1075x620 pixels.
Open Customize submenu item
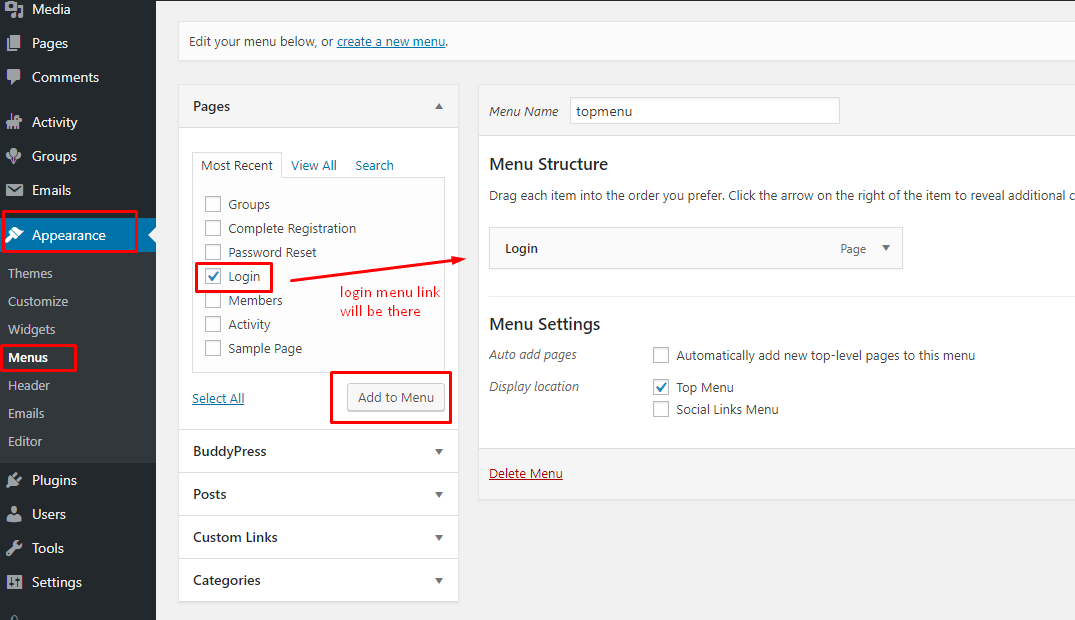click(x=38, y=302)
